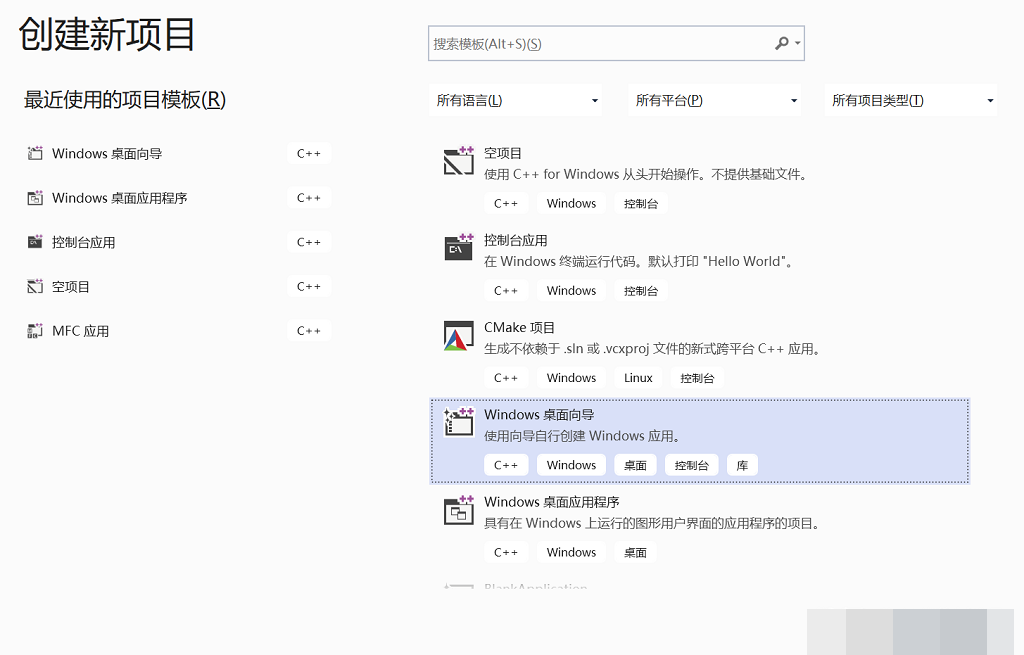
Task: Click recent Windows 桌面向导 template icon
Action: 35,153
